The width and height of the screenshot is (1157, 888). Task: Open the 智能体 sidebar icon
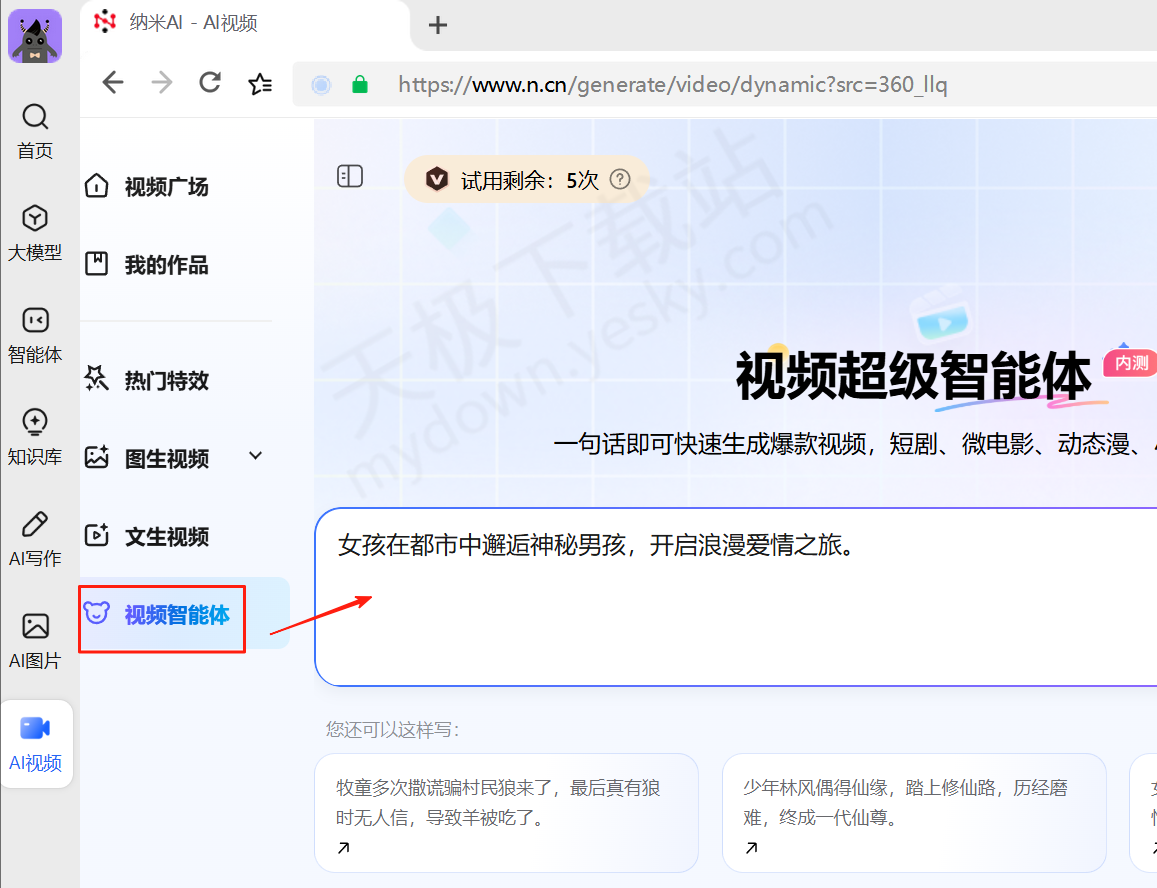[35, 320]
